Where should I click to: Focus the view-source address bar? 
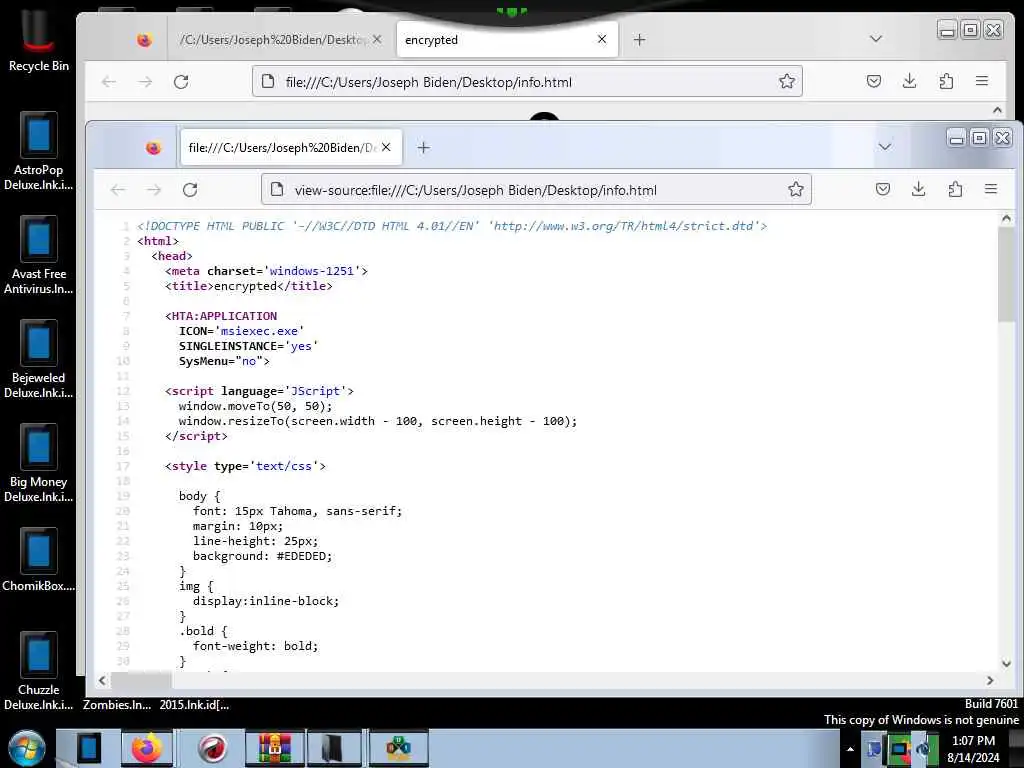click(536, 189)
